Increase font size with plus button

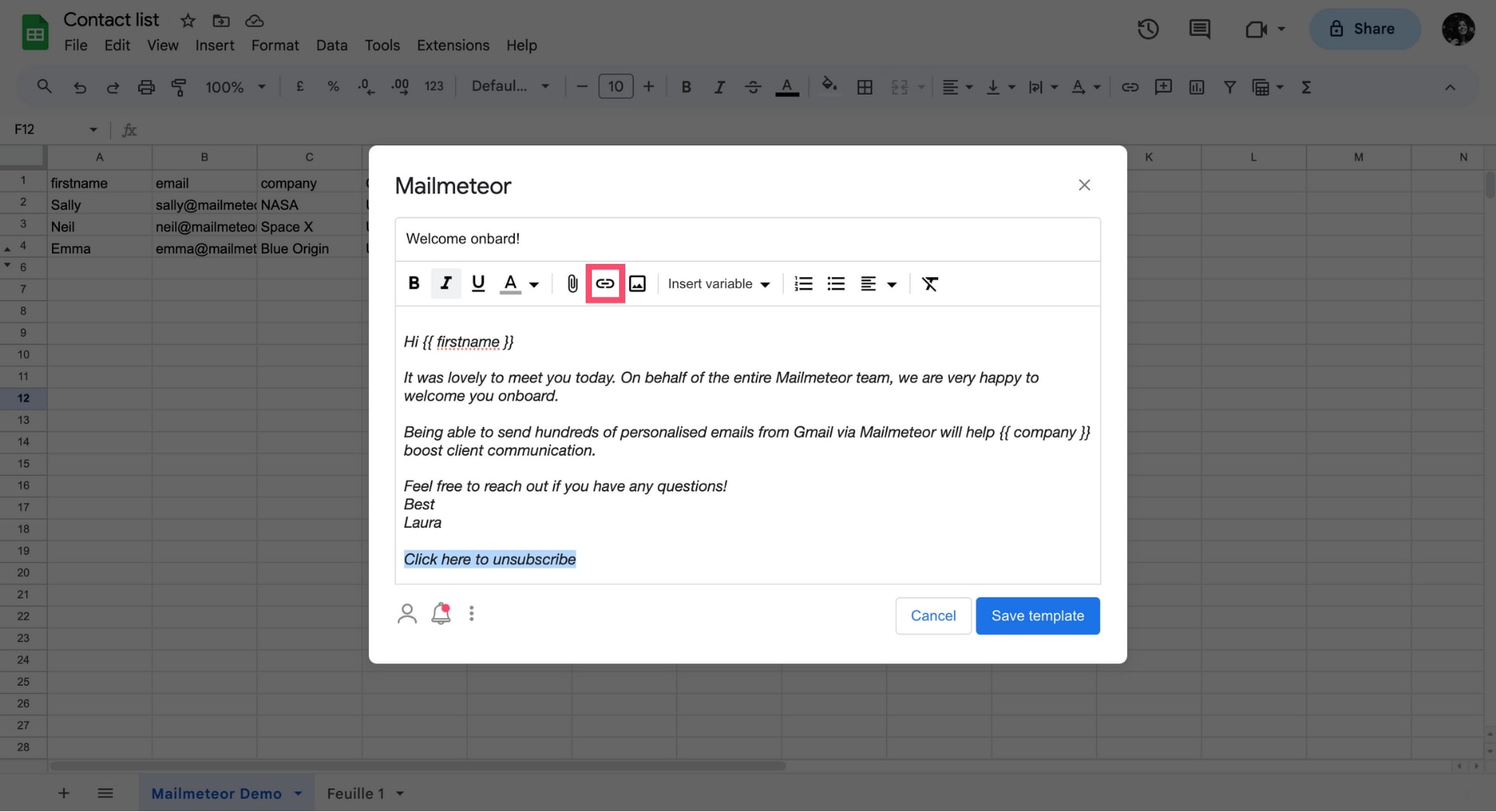pyautogui.click(x=649, y=87)
